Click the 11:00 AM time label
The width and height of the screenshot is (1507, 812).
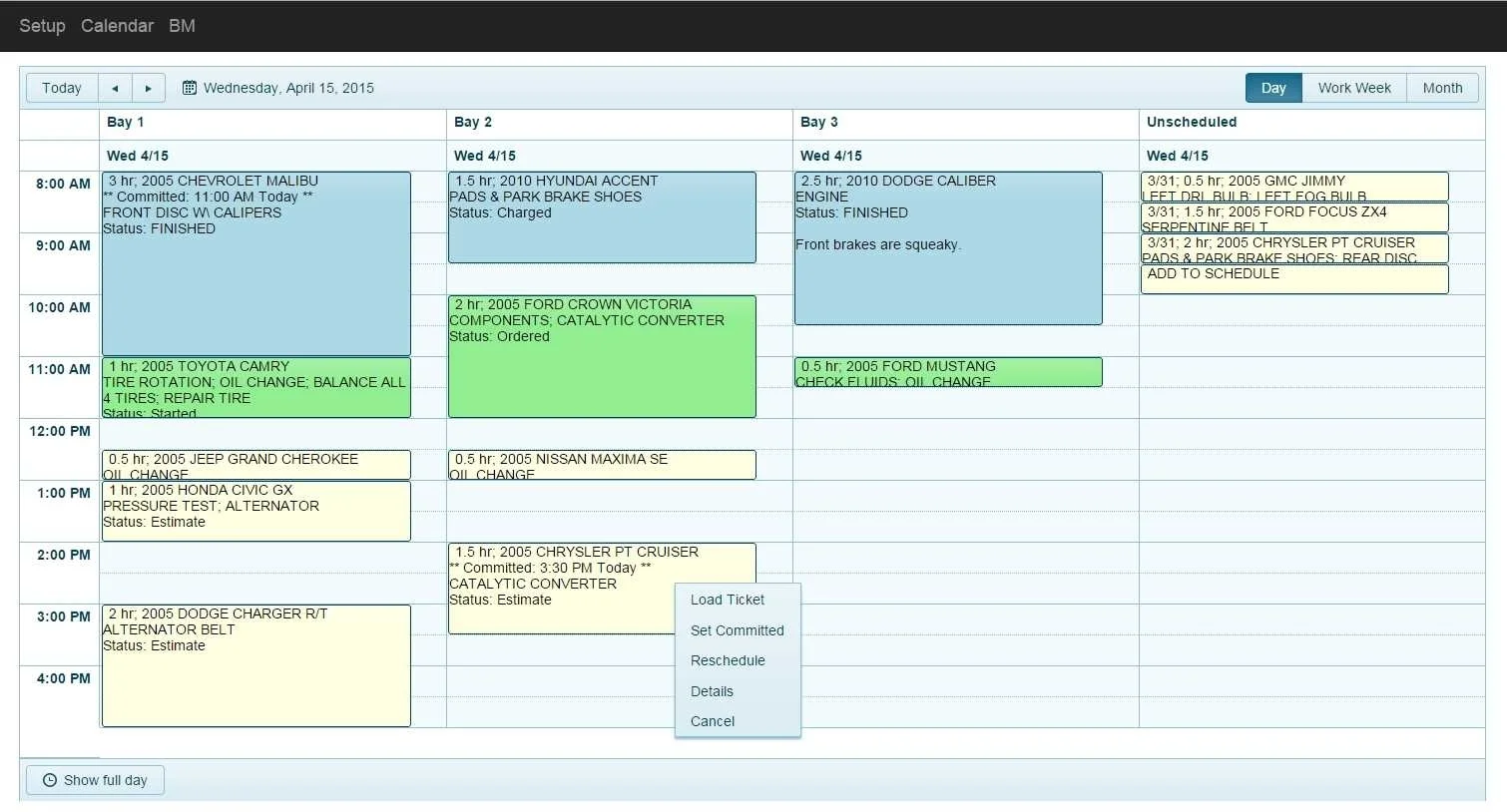pyautogui.click(x=59, y=369)
